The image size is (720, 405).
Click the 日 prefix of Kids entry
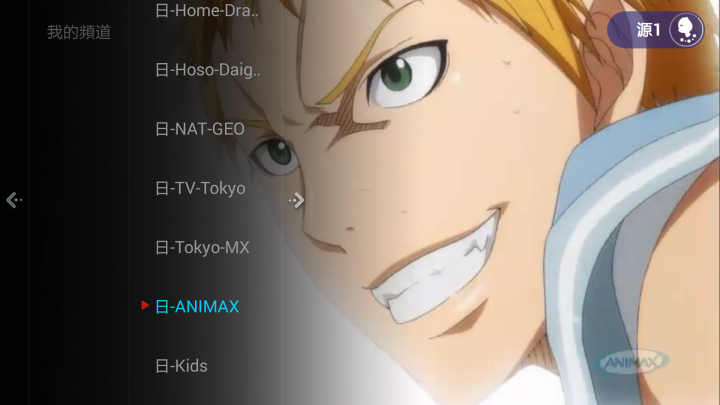(x=162, y=366)
